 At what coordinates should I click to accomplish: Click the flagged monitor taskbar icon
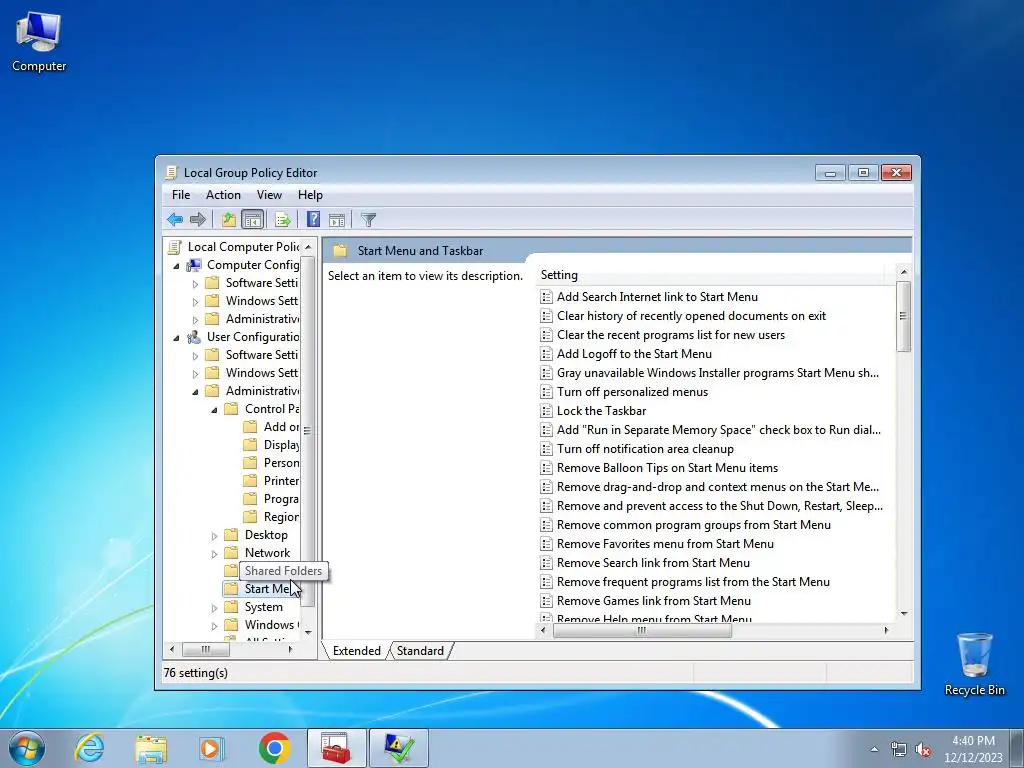398,748
